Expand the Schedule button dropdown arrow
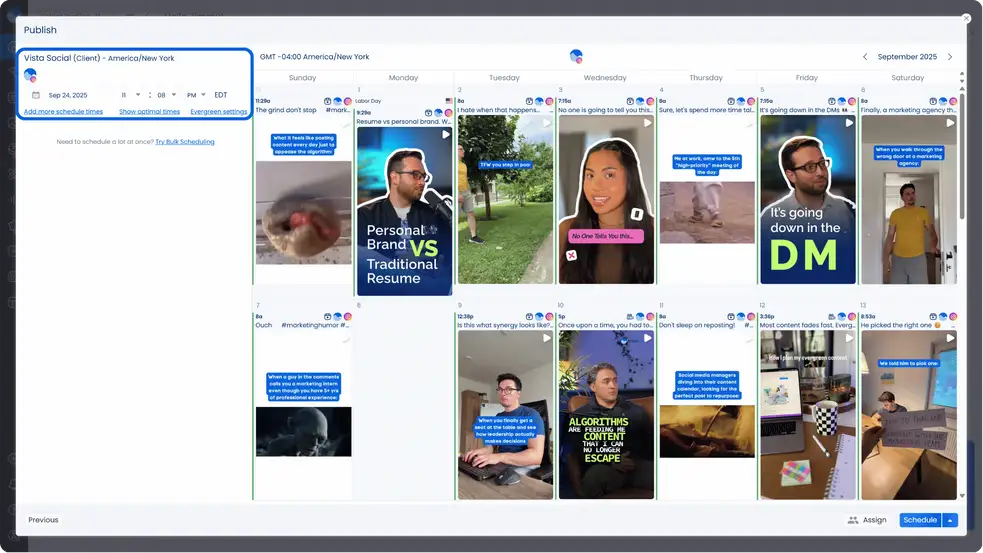This screenshot has width=983, height=553. click(x=951, y=520)
